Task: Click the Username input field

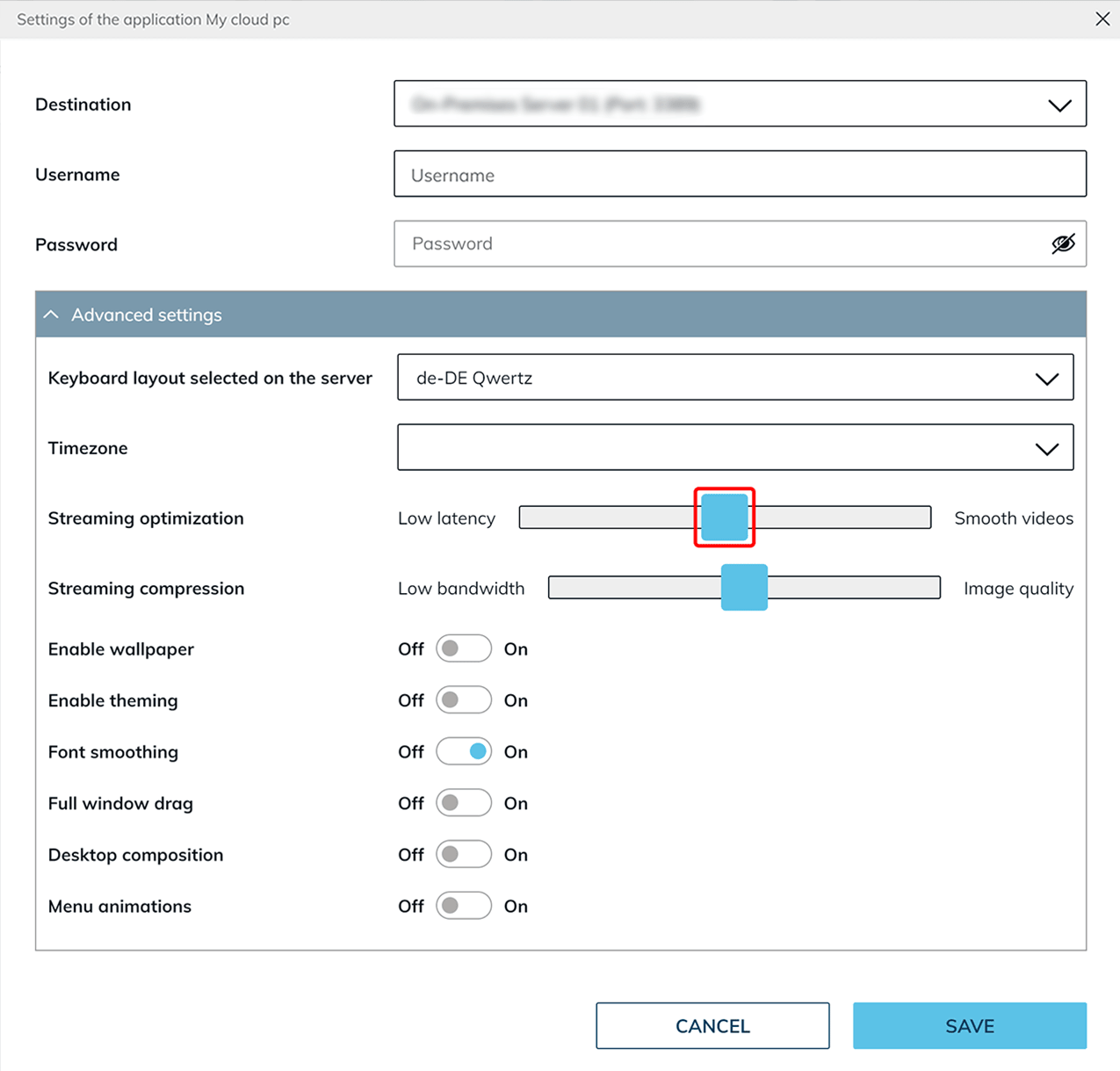Action: tap(740, 174)
